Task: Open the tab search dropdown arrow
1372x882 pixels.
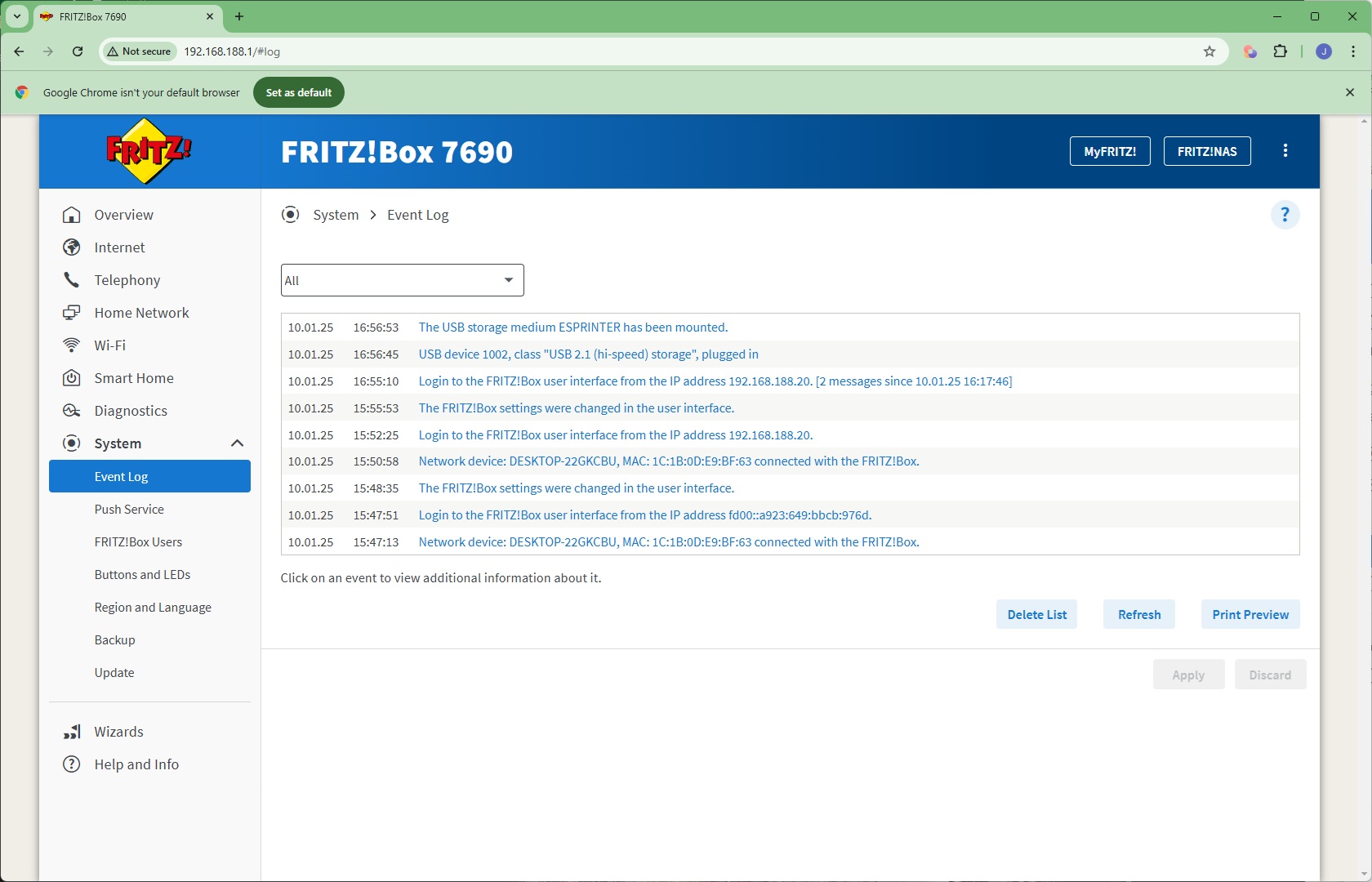Action: pos(17,16)
